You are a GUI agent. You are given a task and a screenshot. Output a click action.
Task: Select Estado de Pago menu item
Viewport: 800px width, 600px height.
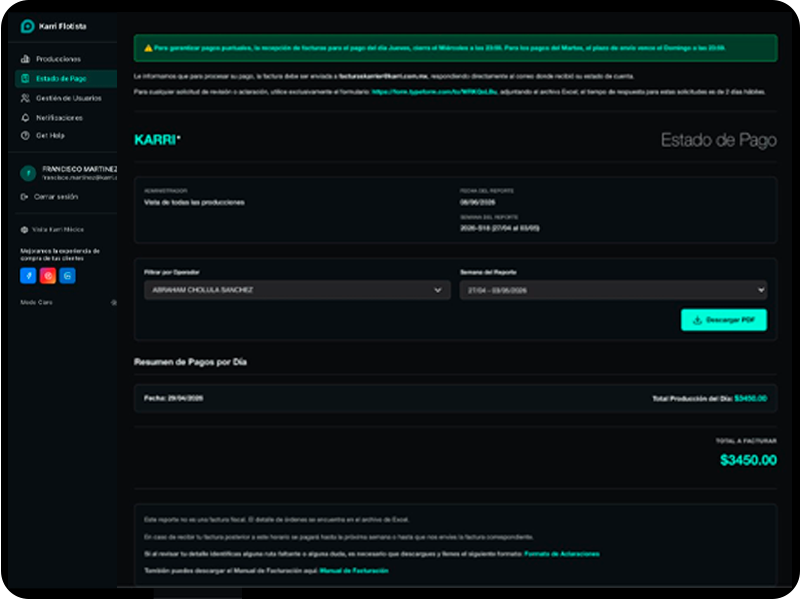pyautogui.click(x=66, y=79)
